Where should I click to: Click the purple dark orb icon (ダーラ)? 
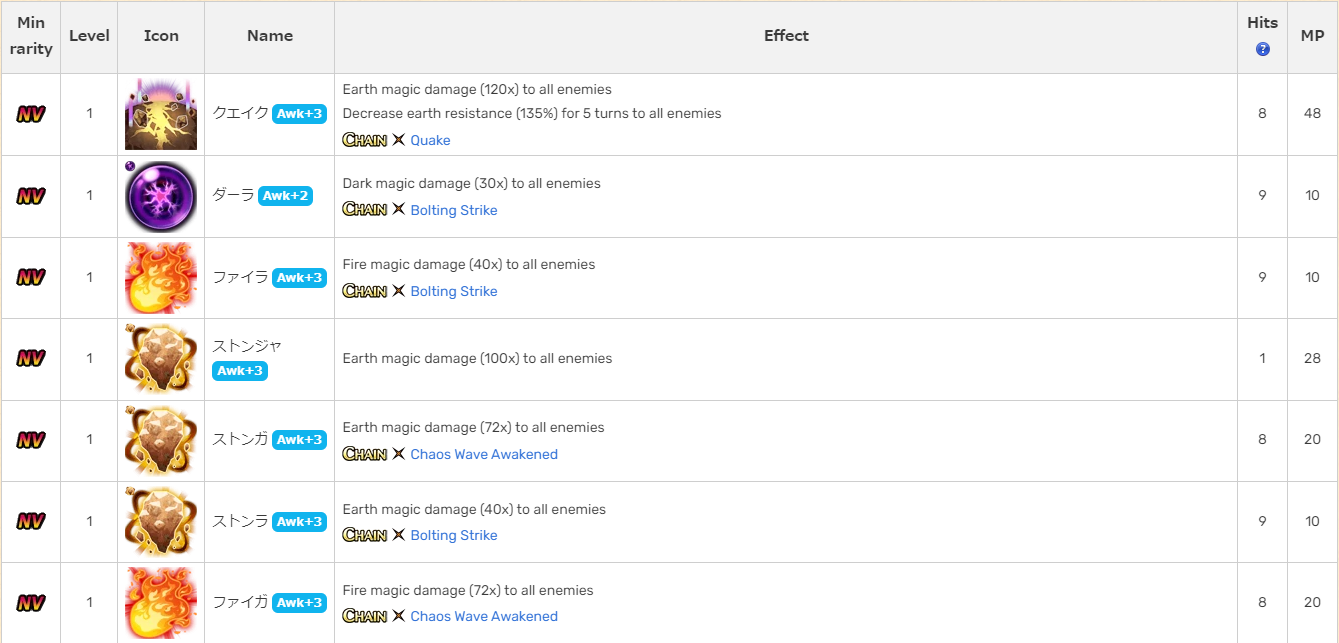pyautogui.click(x=161, y=196)
